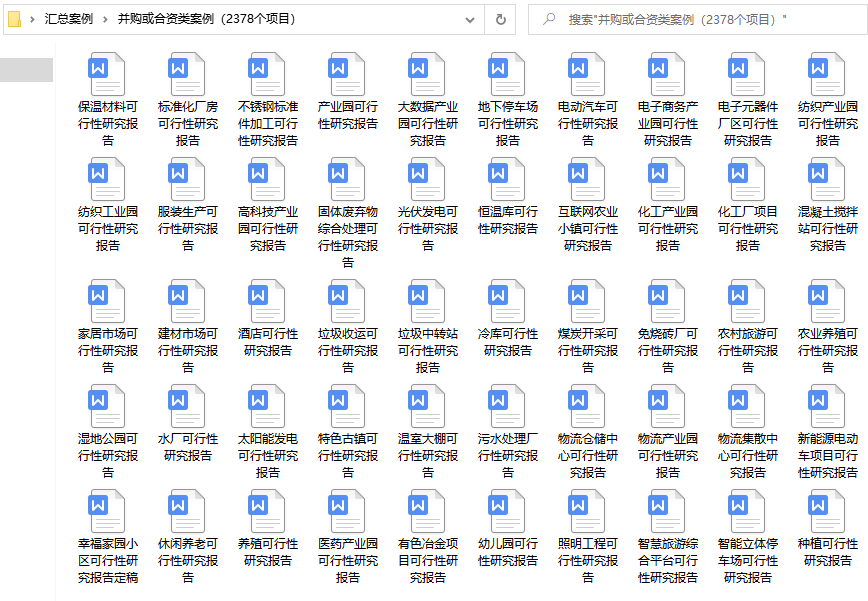Click the 光伏发电可行性研究报告 file icon
This screenshot has width=868, height=601.
pos(428,180)
